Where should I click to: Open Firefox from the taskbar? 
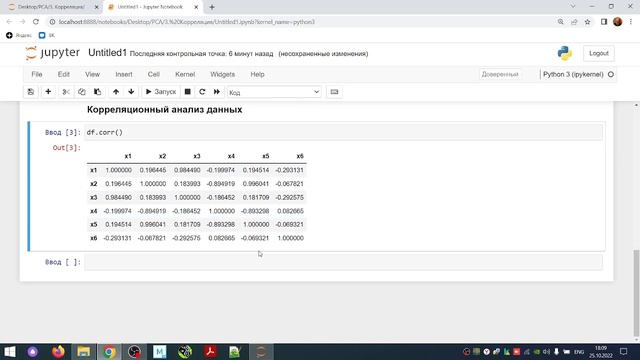coord(58,352)
